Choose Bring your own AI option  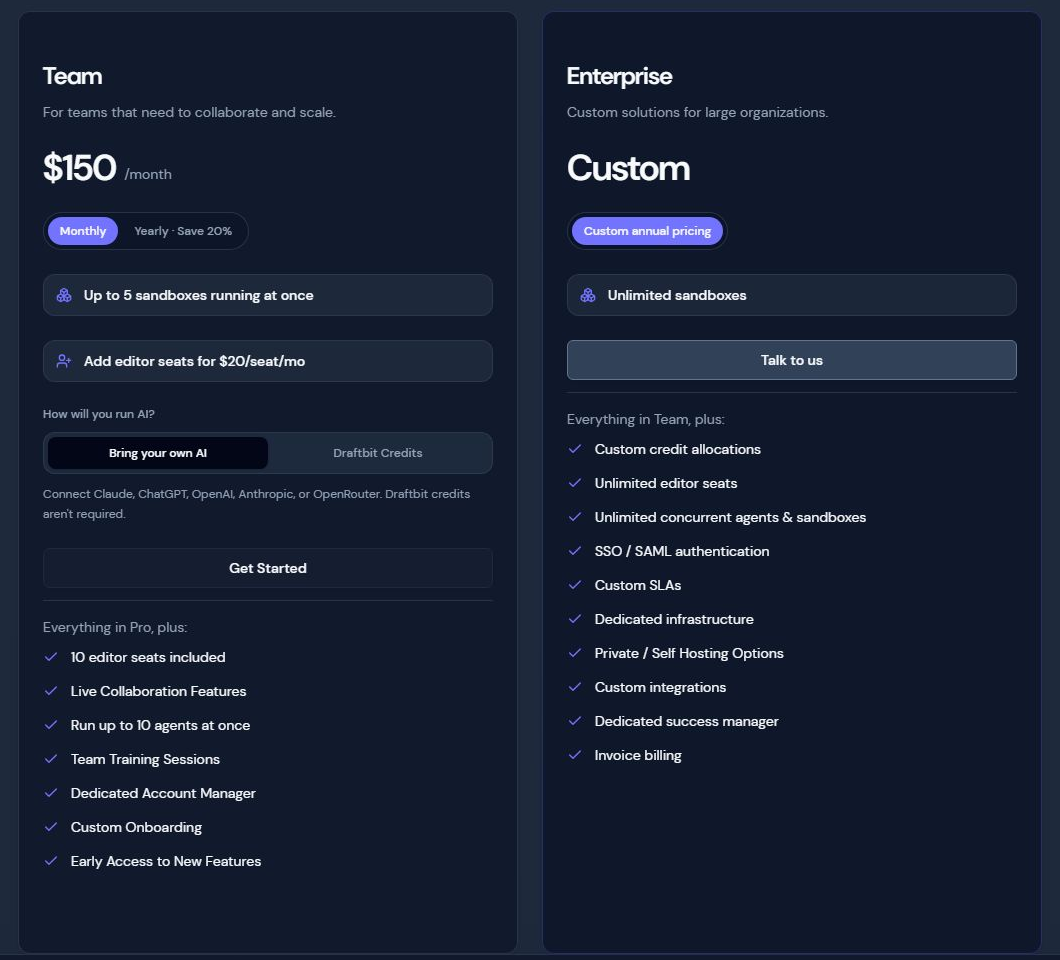(x=158, y=453)
